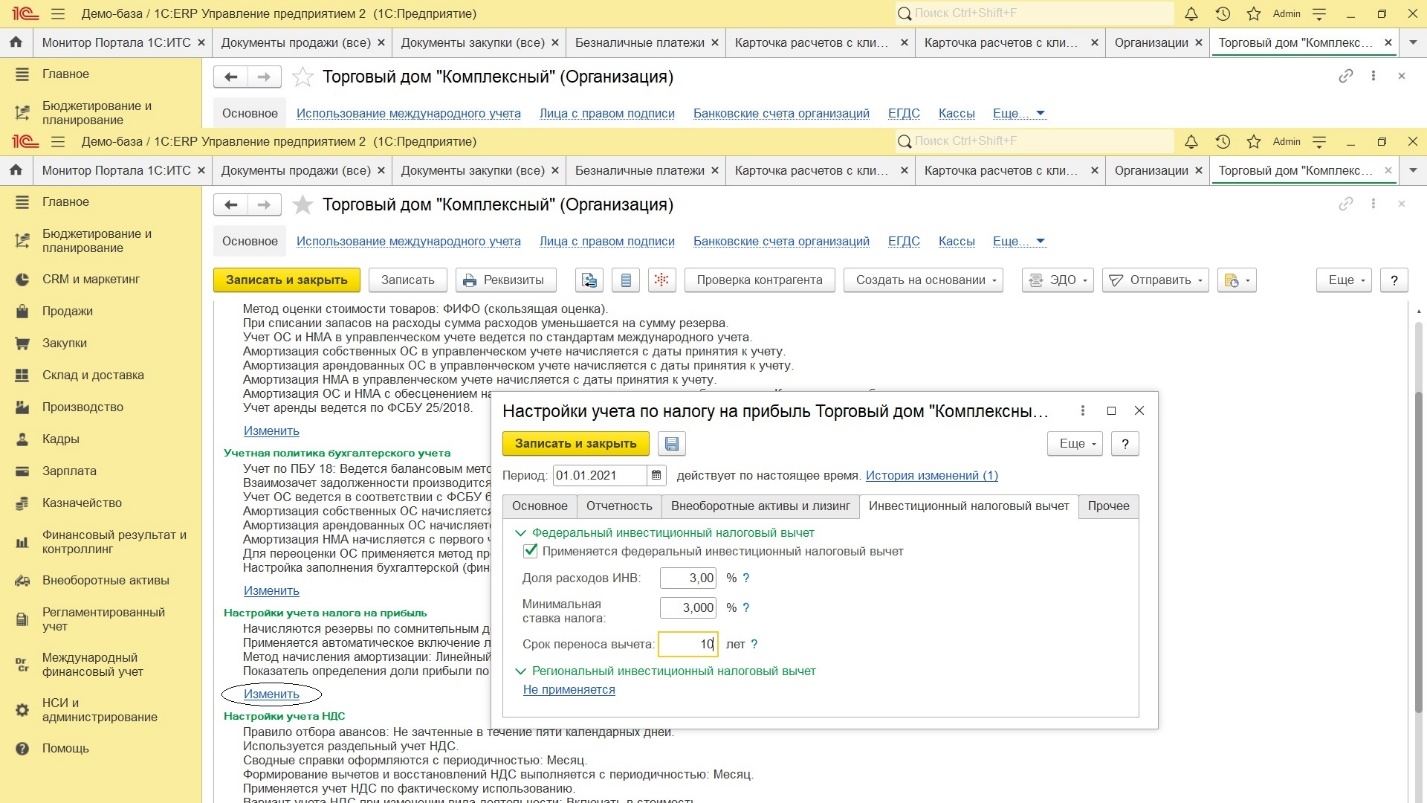Click the Минимальная ставка налога input field
This screenshot has height=803, width=1427.
pyautogui.click(x=688, y=608)
